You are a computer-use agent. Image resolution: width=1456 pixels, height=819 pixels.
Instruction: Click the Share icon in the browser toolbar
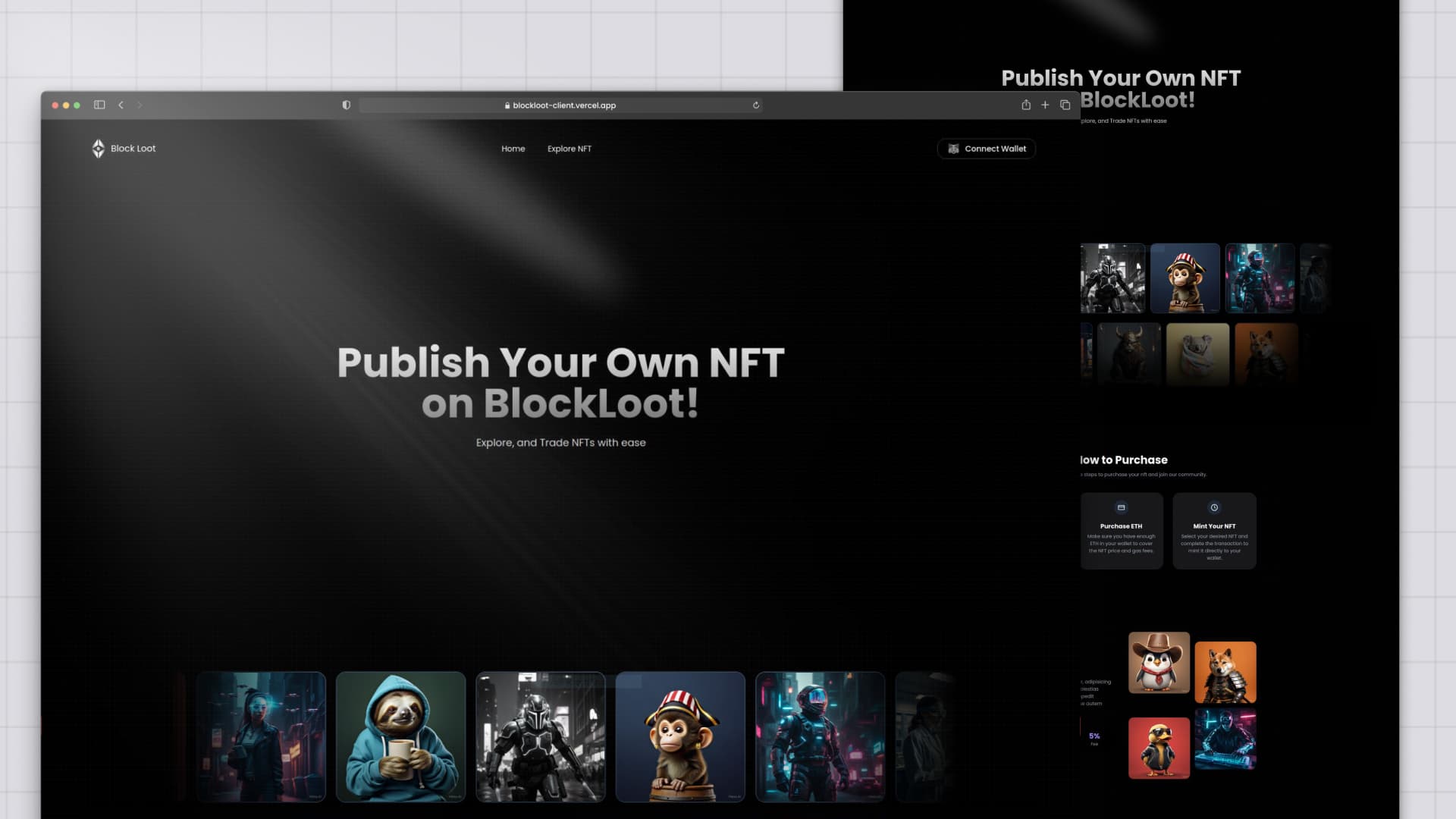(x=1026, y=105)
